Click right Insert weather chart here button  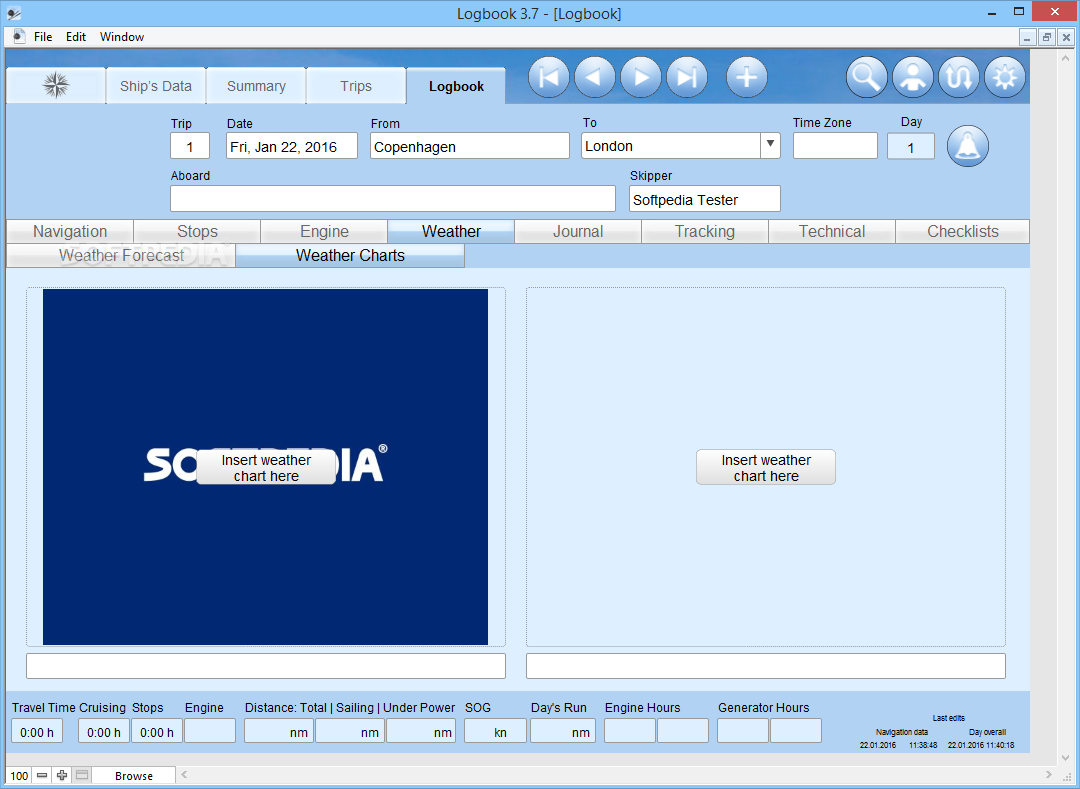tap(766, 467)
